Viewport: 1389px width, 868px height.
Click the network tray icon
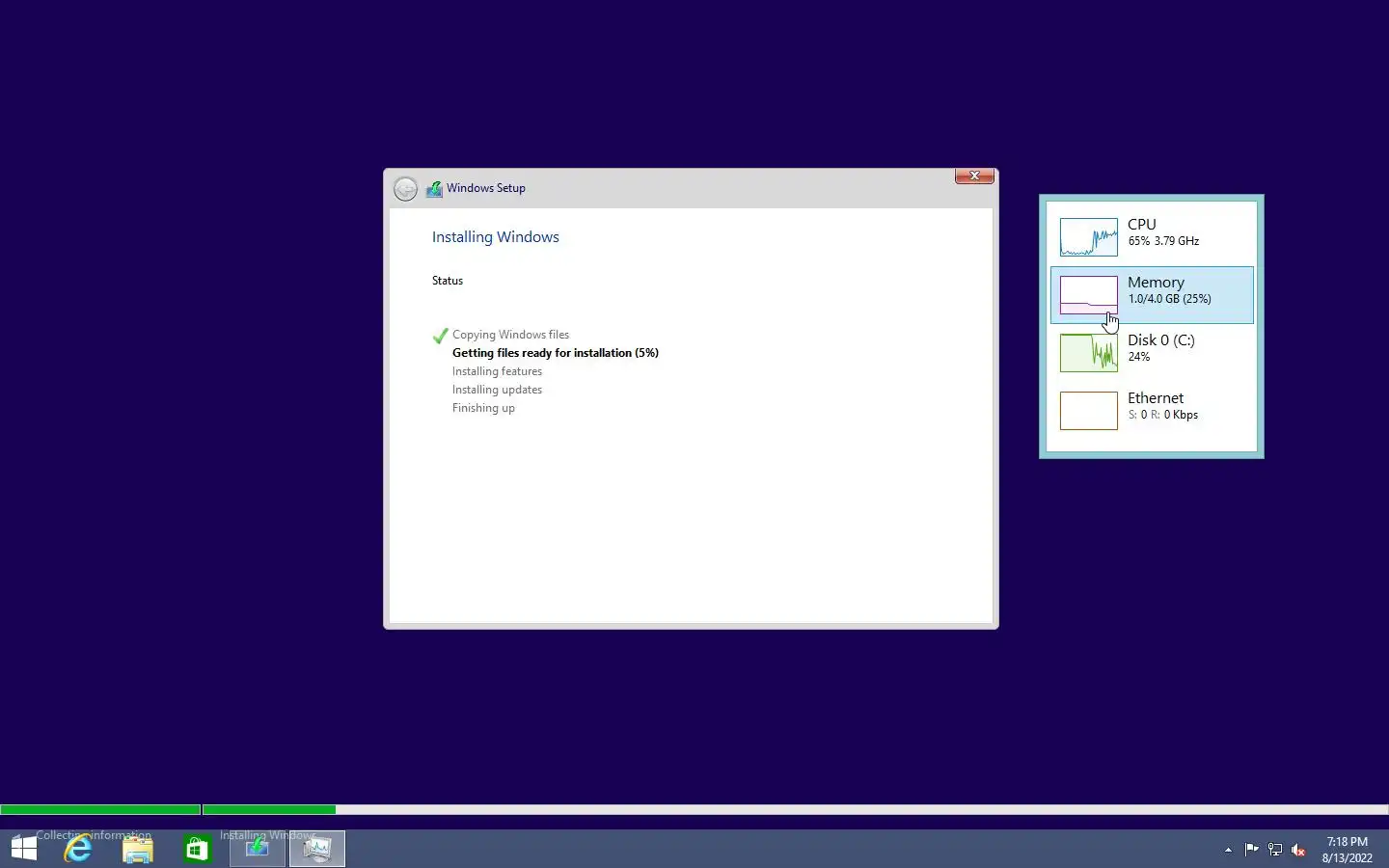click(1274, 850)
